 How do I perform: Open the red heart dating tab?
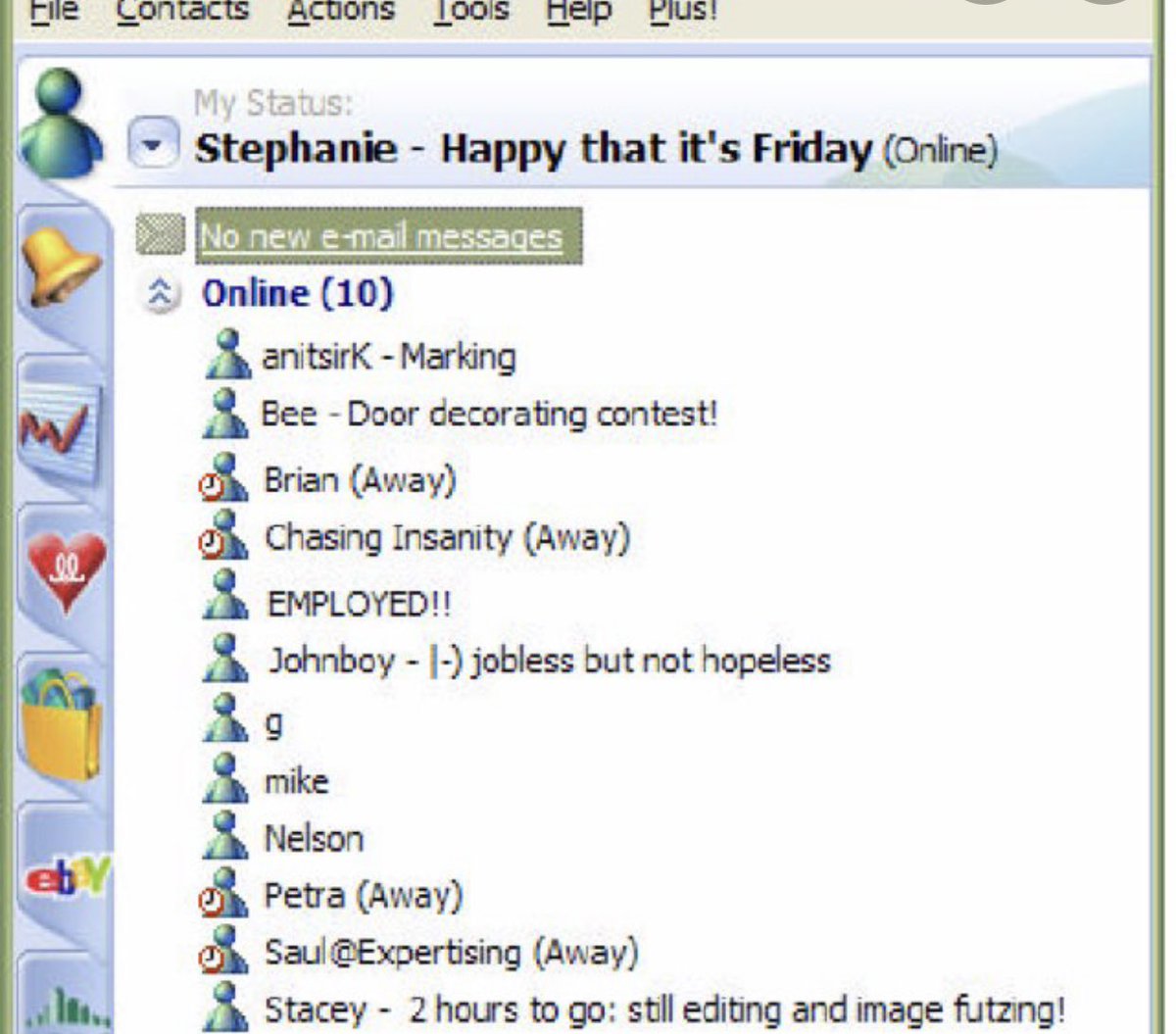65,571
